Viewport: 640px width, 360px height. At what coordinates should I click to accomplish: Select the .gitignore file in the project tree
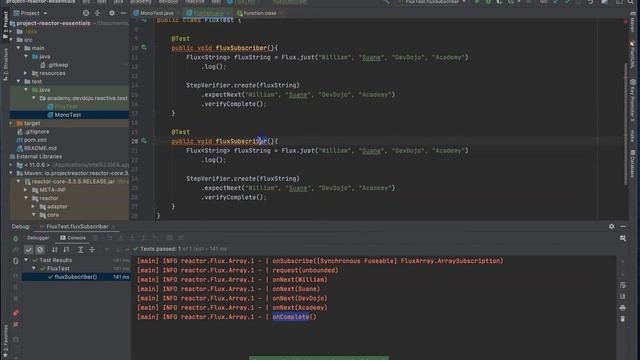33,132
